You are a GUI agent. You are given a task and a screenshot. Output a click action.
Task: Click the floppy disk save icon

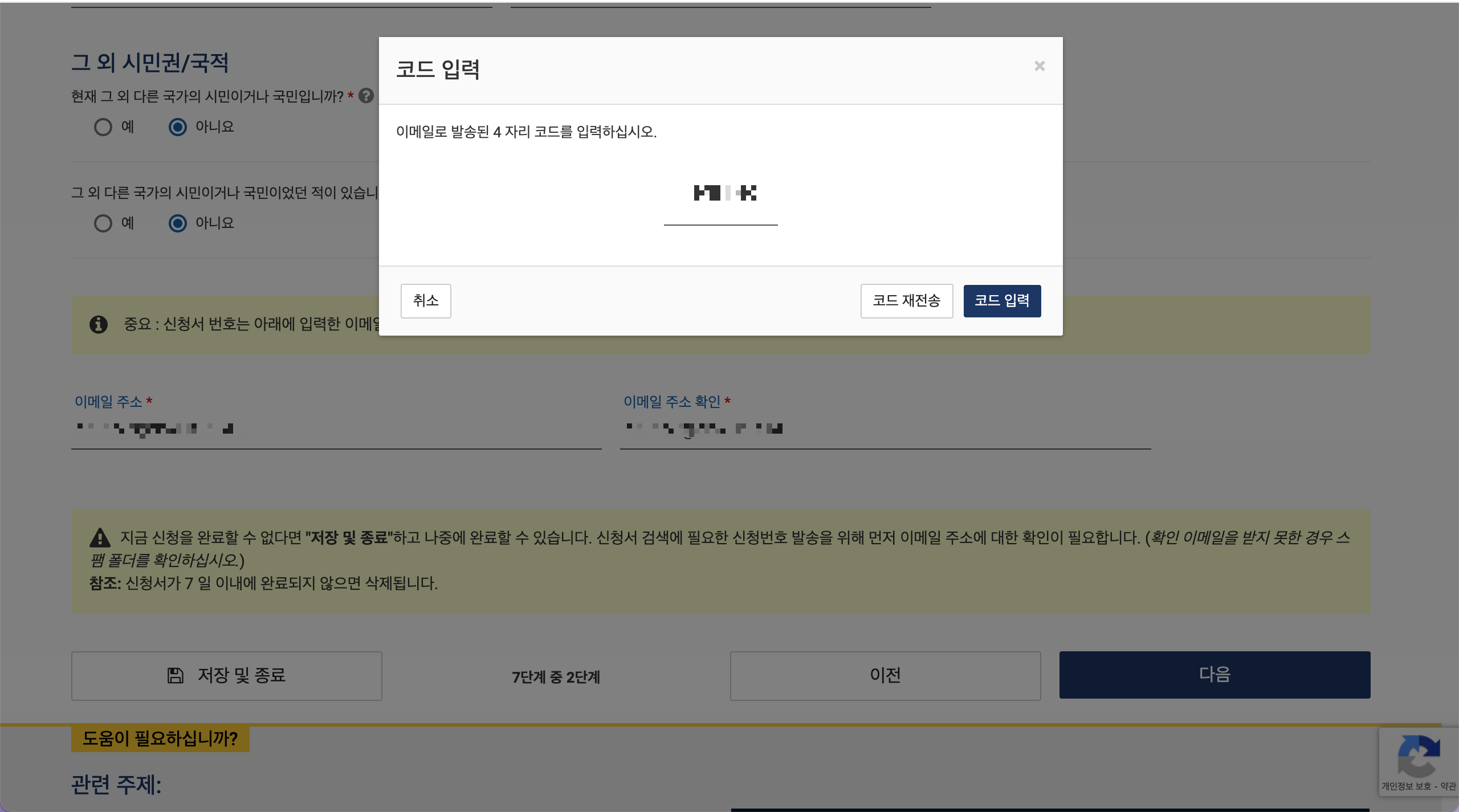176,675
